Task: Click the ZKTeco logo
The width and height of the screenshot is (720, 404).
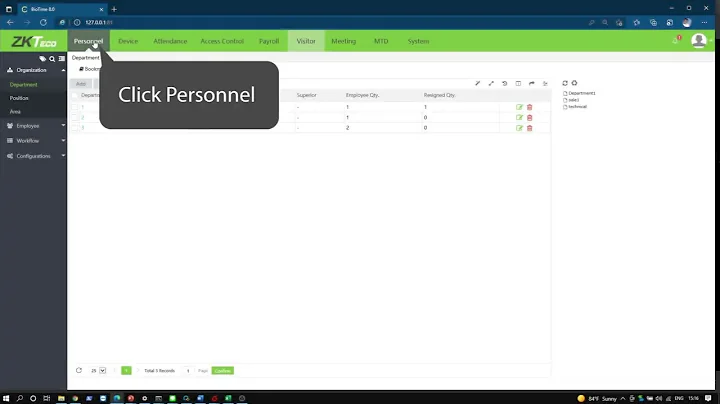Action: 34,42
